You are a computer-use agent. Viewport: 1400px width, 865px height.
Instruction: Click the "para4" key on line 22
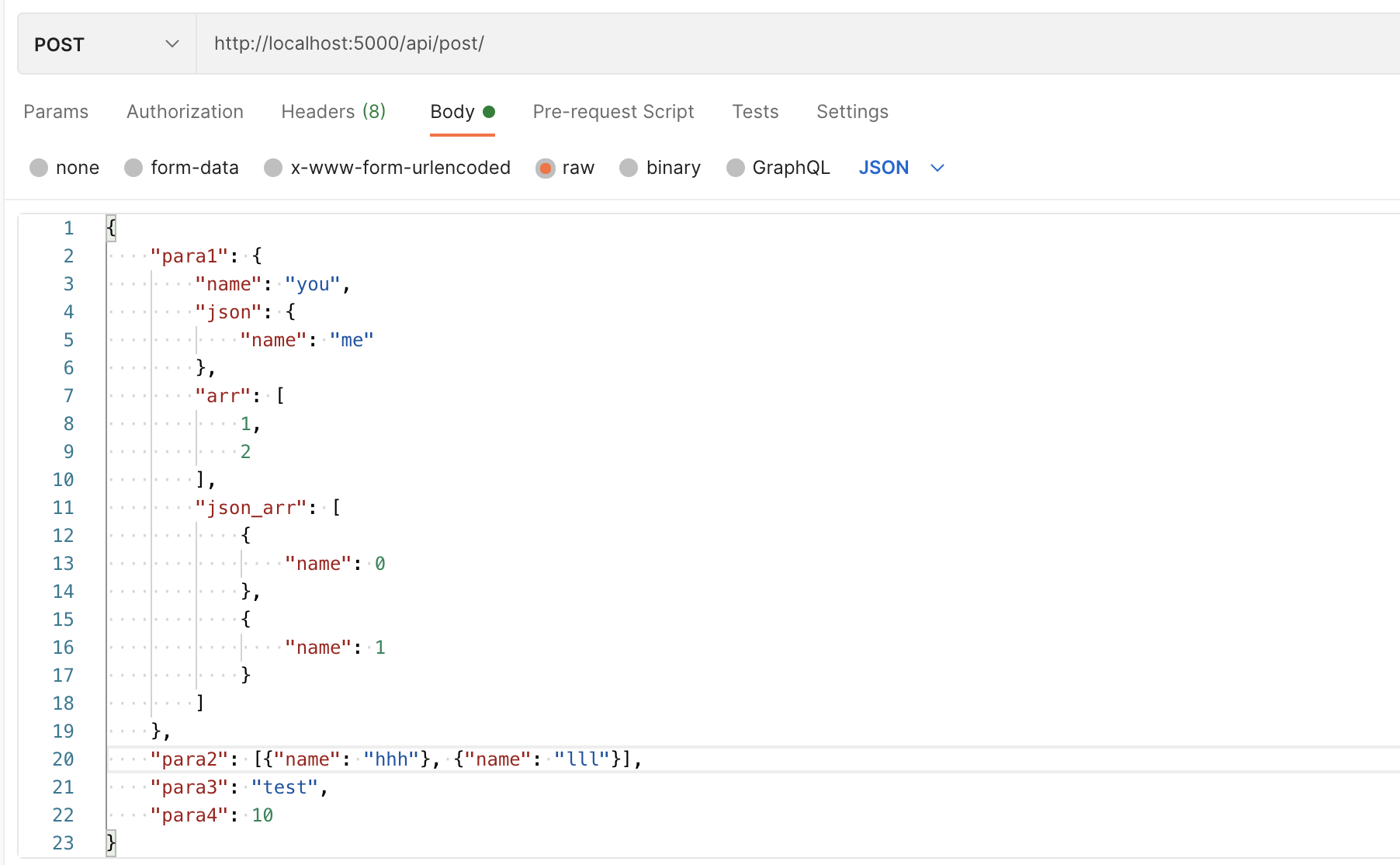189,815
